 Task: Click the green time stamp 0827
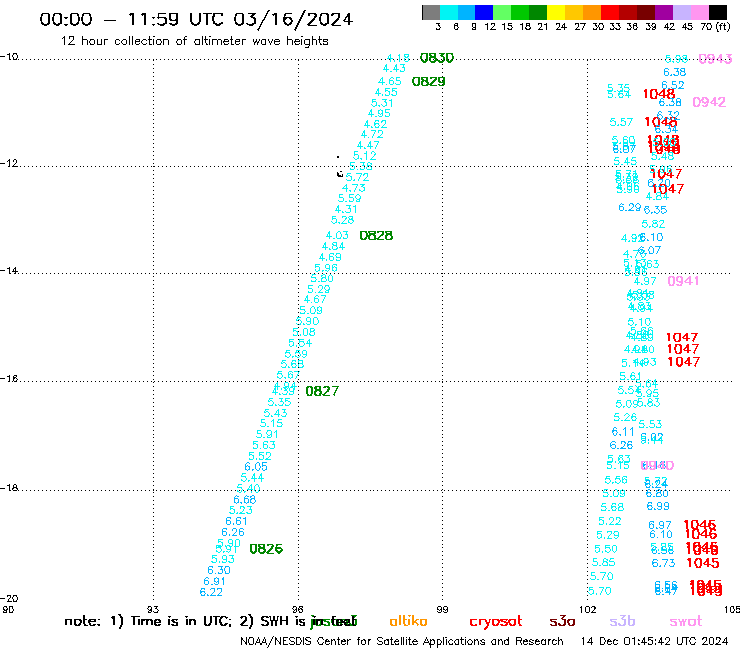[x=322, y=391]
